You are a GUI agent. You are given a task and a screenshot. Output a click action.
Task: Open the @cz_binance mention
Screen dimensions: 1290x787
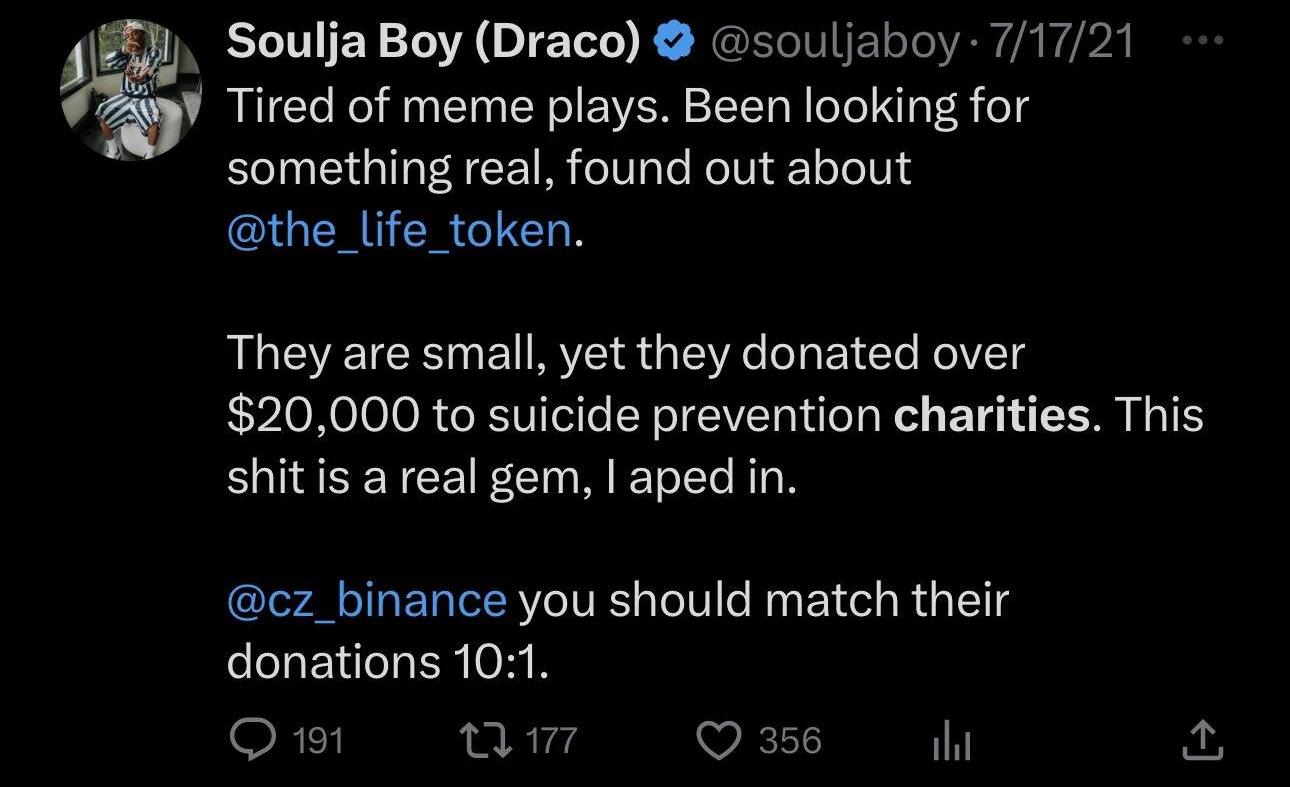coord(367,600)
